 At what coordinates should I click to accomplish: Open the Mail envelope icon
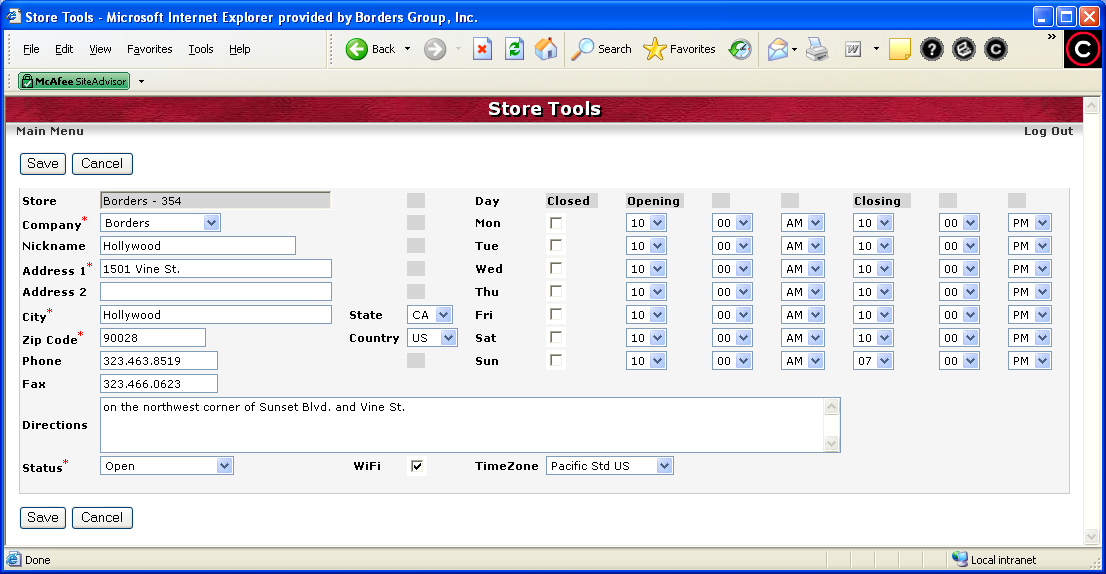point(777,49)
